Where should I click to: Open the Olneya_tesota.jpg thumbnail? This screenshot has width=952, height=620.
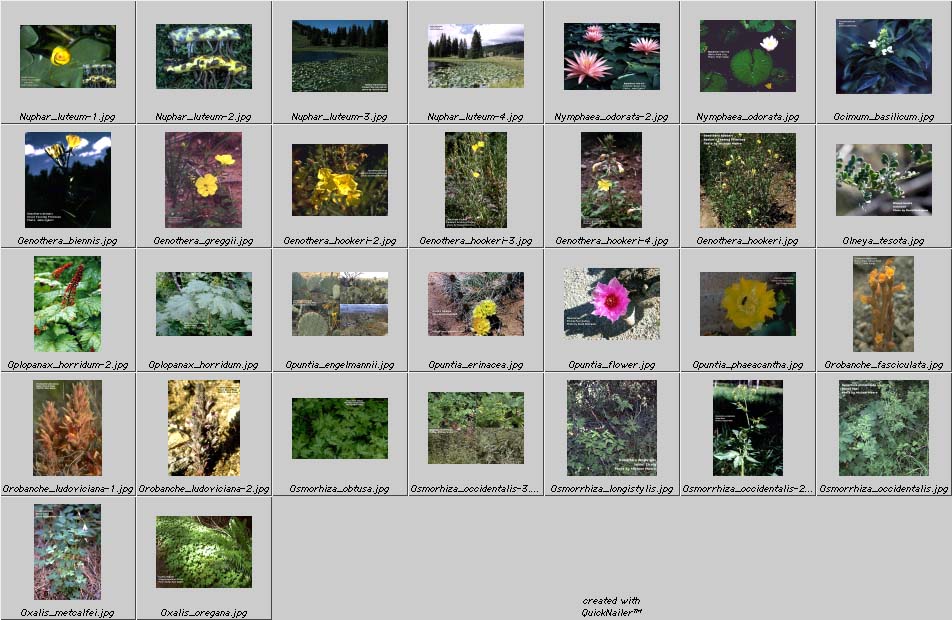[x=884, y=180]
